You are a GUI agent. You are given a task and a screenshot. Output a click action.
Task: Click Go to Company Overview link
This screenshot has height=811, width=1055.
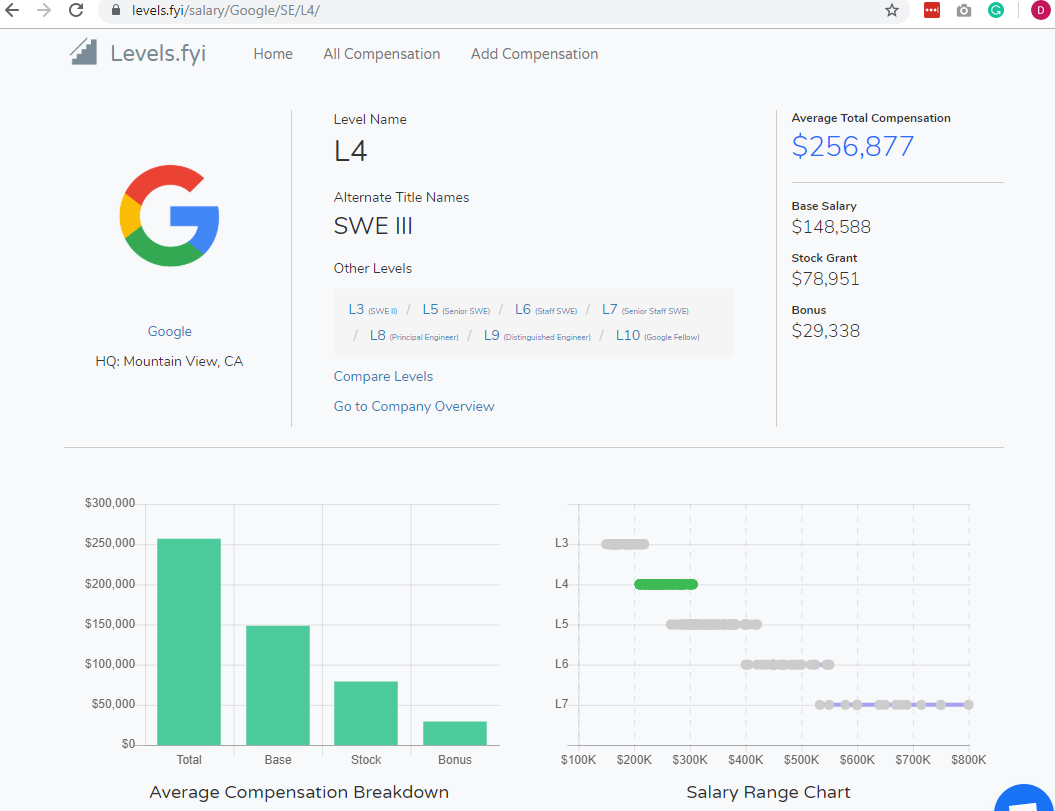coord(414,407)
